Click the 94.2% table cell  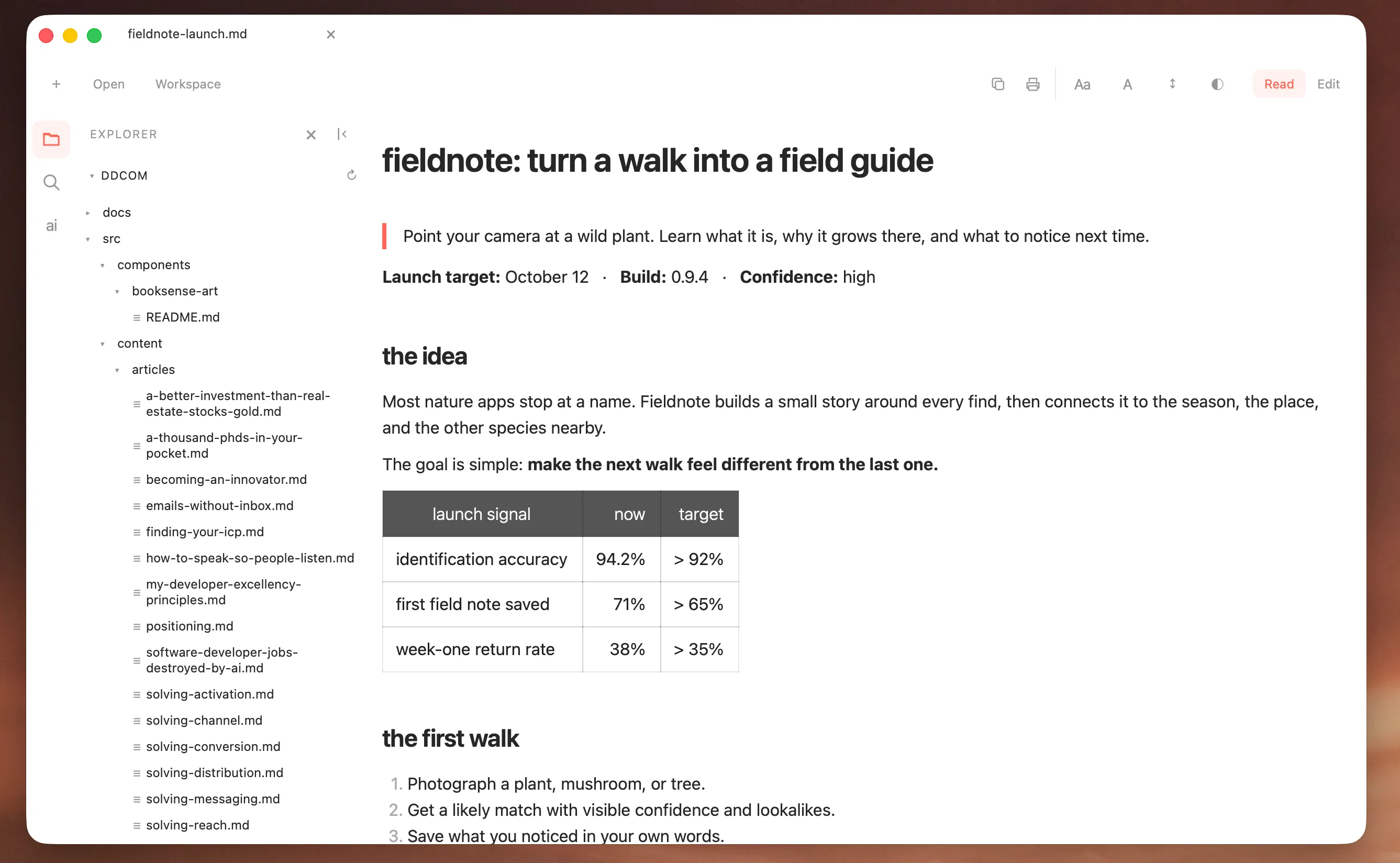621,559
